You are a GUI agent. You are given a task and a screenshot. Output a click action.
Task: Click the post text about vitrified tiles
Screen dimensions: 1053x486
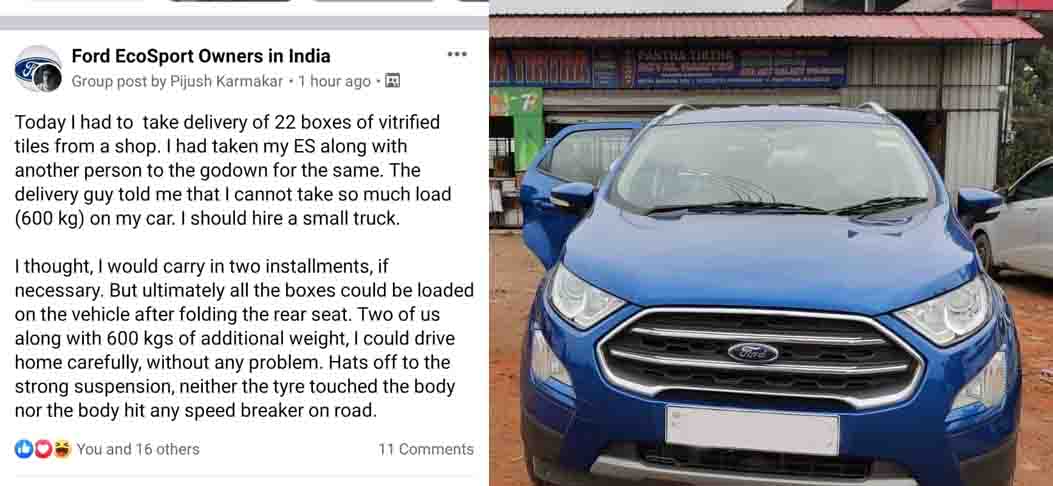244,266
